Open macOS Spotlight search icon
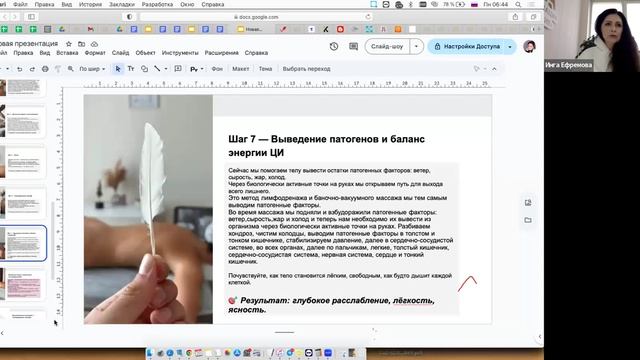640x360 pixels. pos(518,4)
